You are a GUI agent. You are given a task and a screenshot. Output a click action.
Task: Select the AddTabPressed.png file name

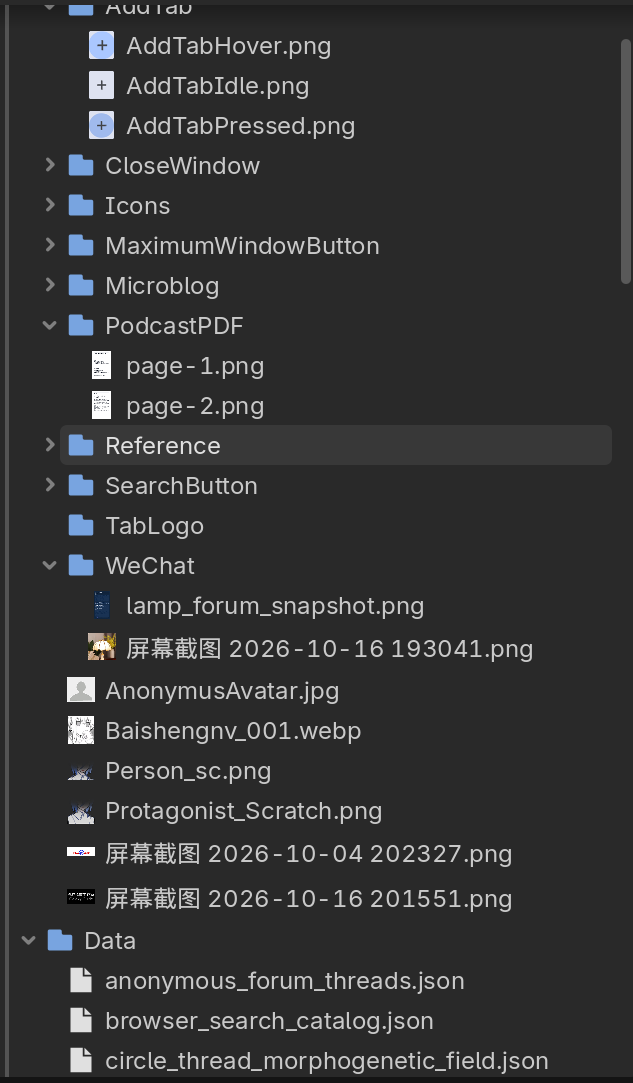click(x=240, y=126)
